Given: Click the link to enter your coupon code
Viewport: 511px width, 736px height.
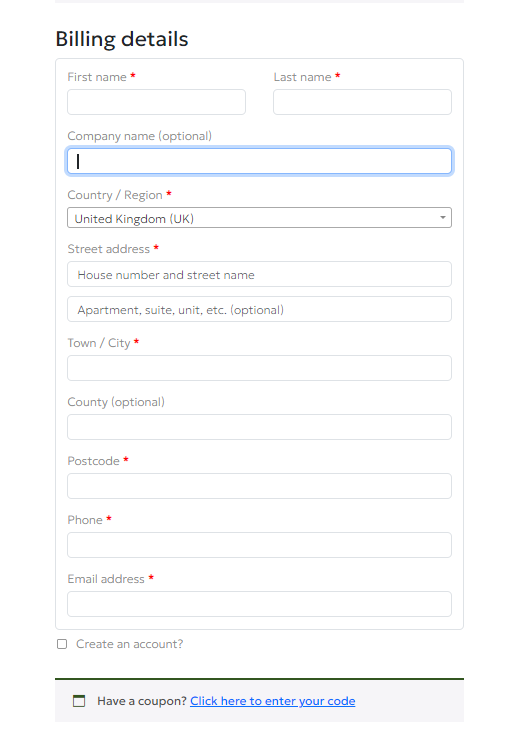Looking at the screenshot, I should [x=273, y=701].
